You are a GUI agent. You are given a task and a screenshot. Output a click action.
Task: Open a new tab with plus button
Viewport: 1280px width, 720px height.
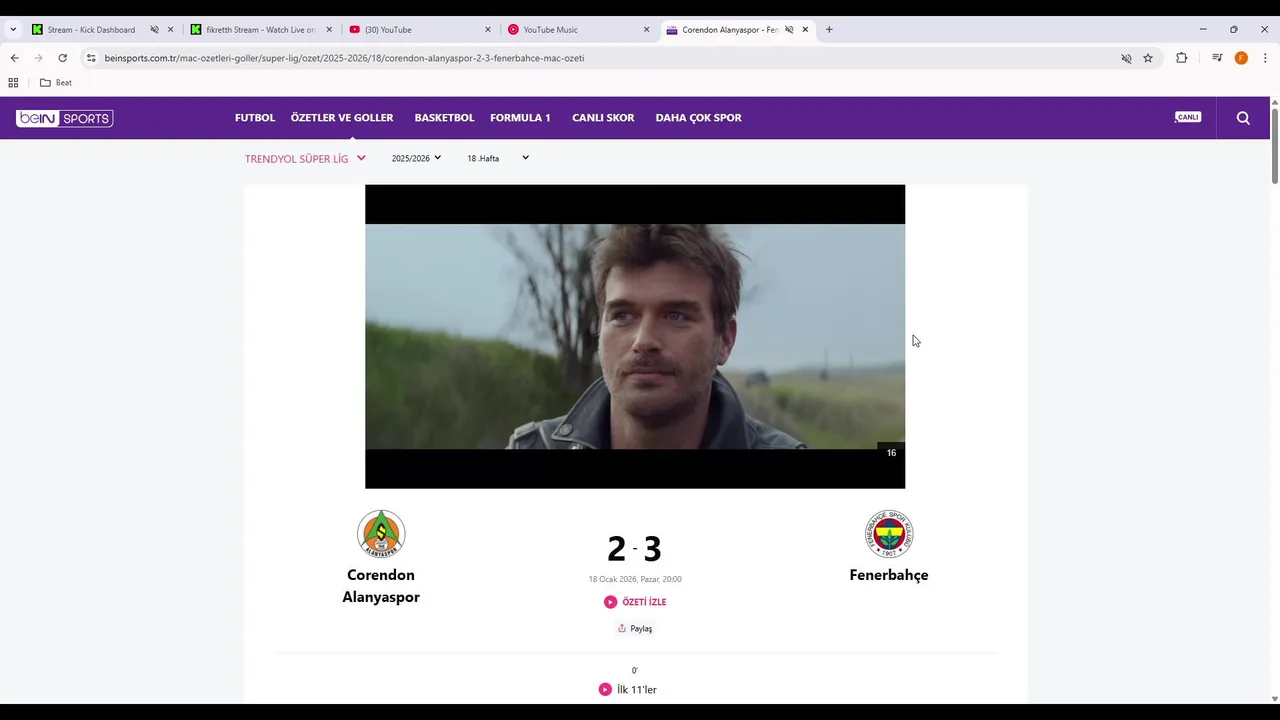tap(829, 30)
